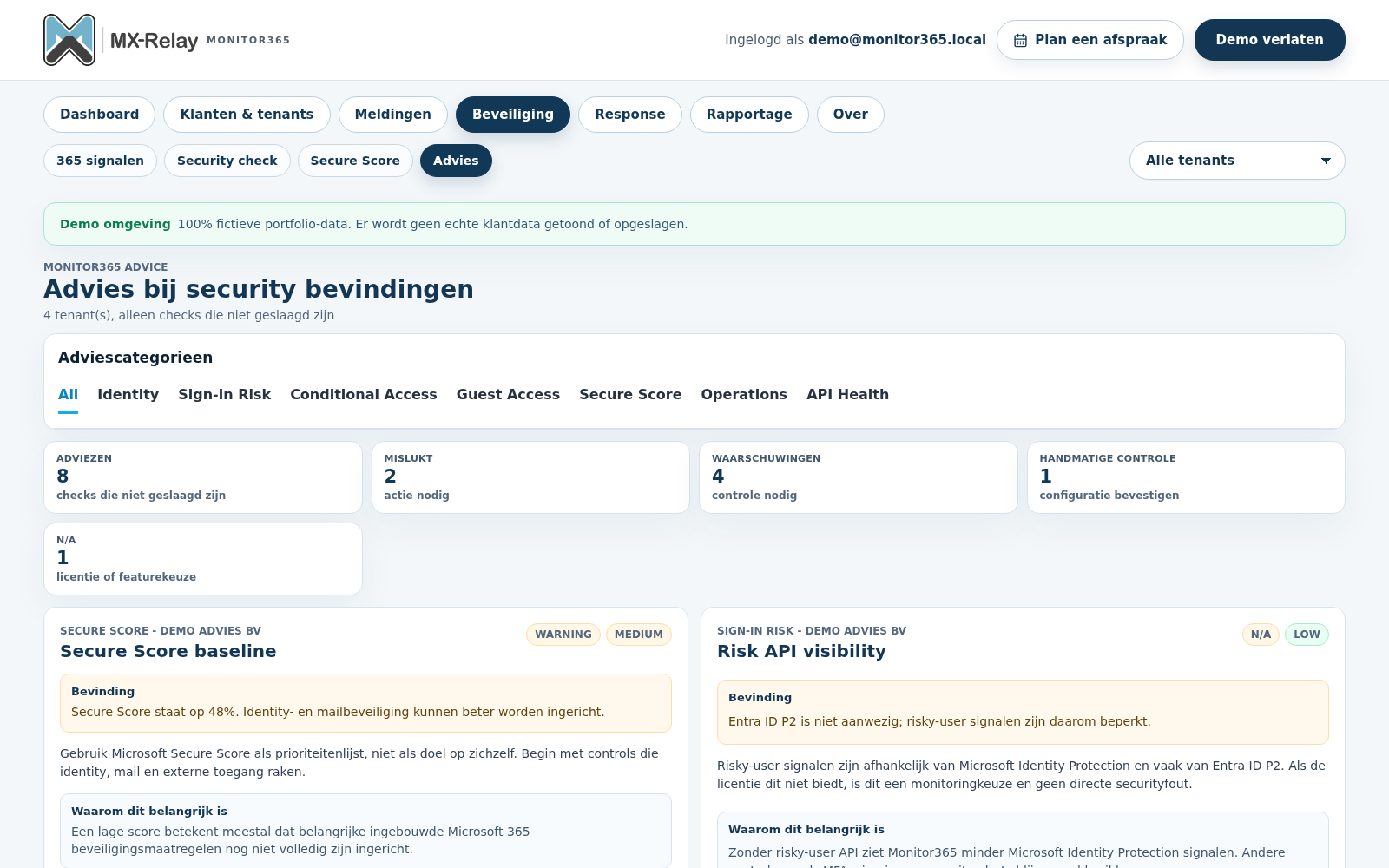Filter advice by API Health
Viewport: 1389px width, 868px height.
[847, 395]
